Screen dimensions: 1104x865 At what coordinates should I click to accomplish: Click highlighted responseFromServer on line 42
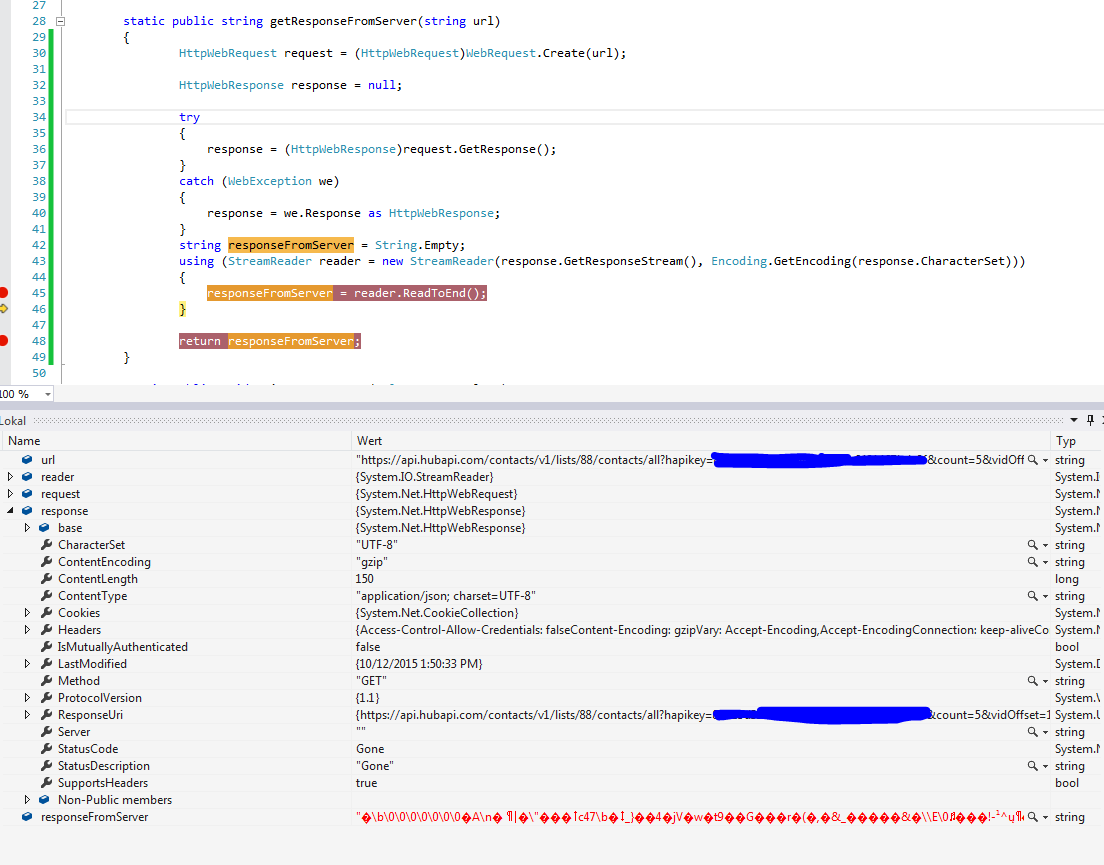pyautogui.click(x=291, y=245)
